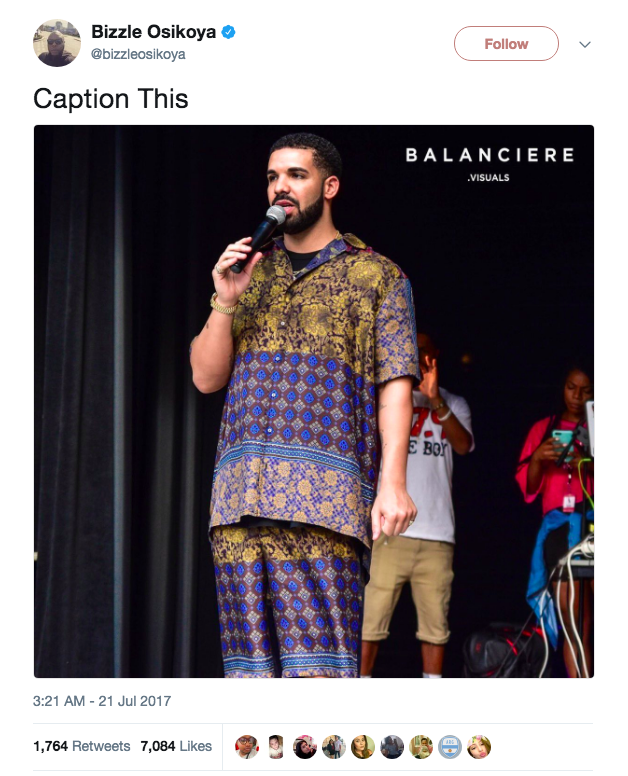
Task: Click the second liker avatar showing a baby
Action: [x=276, y=747]
